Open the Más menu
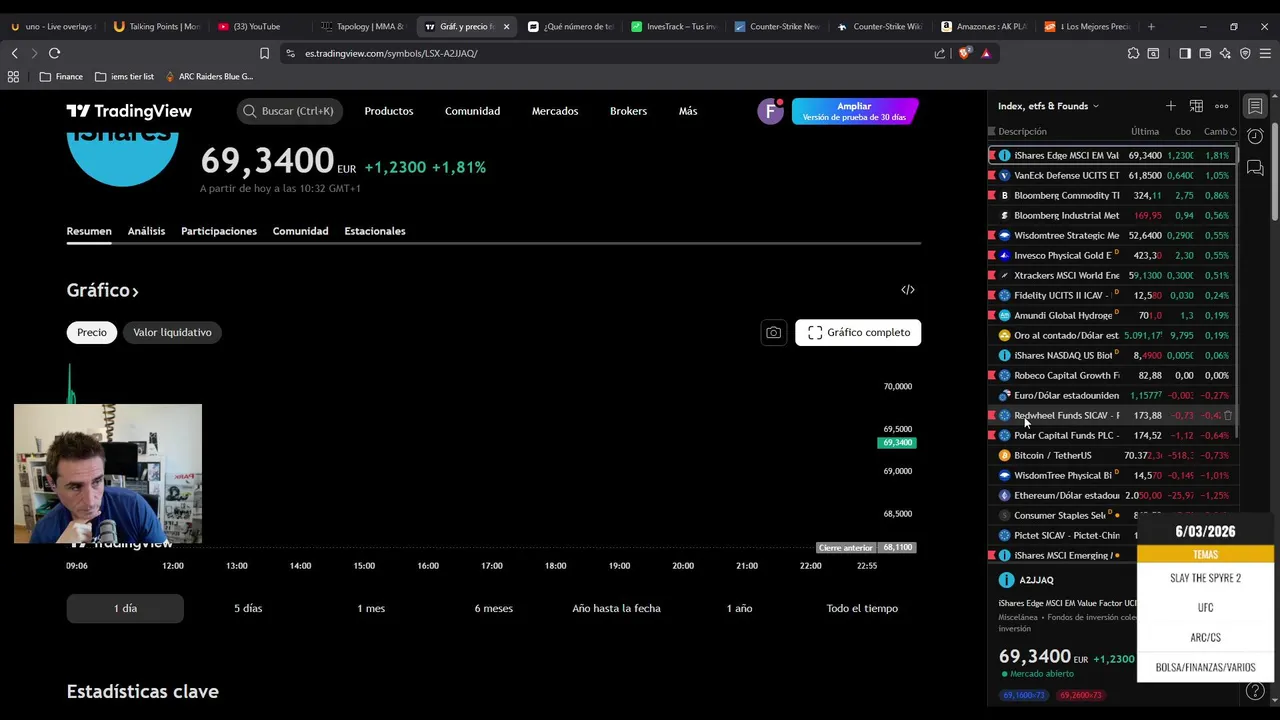 [688, 111]
